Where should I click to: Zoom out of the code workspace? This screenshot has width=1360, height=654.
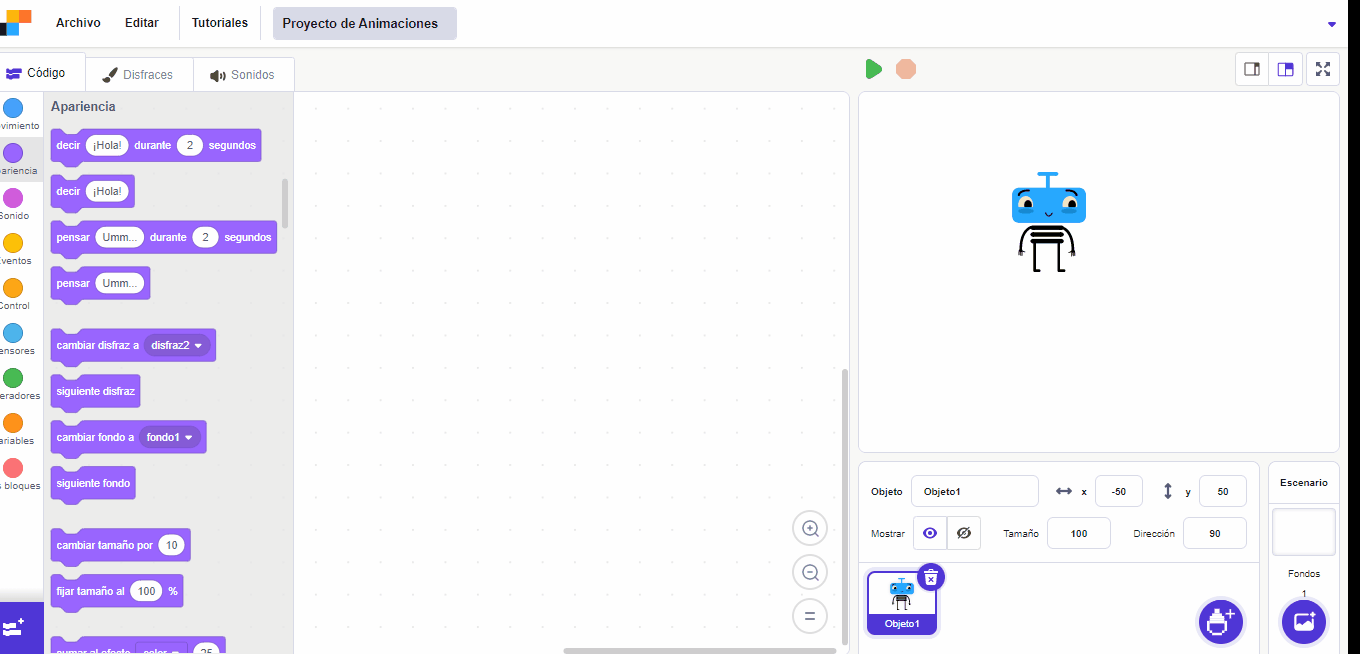click(x=810, y=572)
